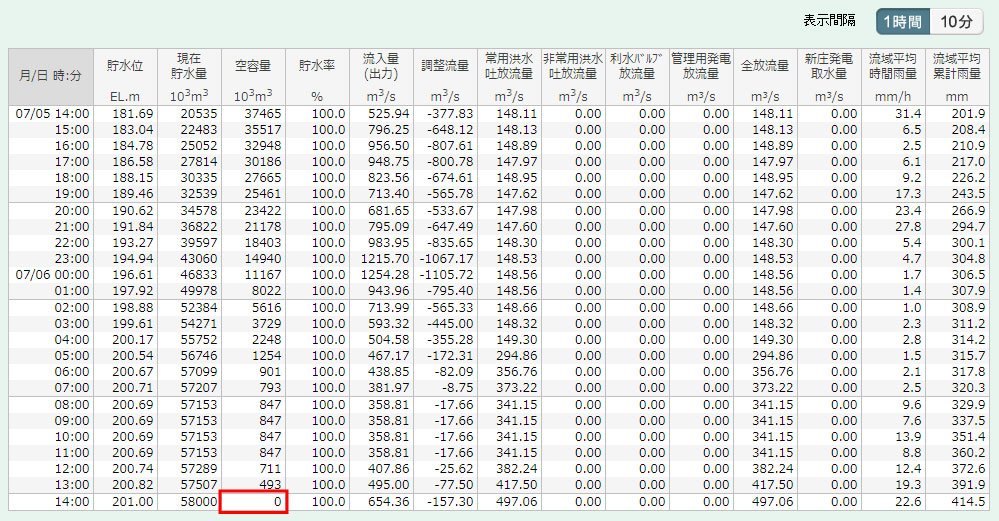This screenshot has height=521, width=999.
Task: Click hourly rainfall value 22.6
Action: click(x=909, y=501)
